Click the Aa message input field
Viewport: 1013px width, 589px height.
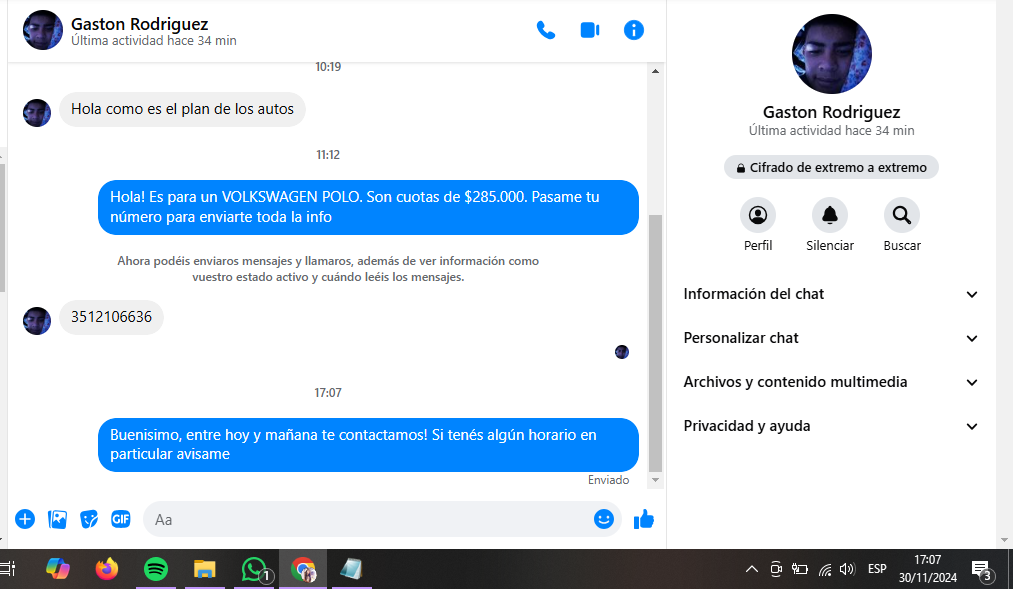[x=370, y=519]
